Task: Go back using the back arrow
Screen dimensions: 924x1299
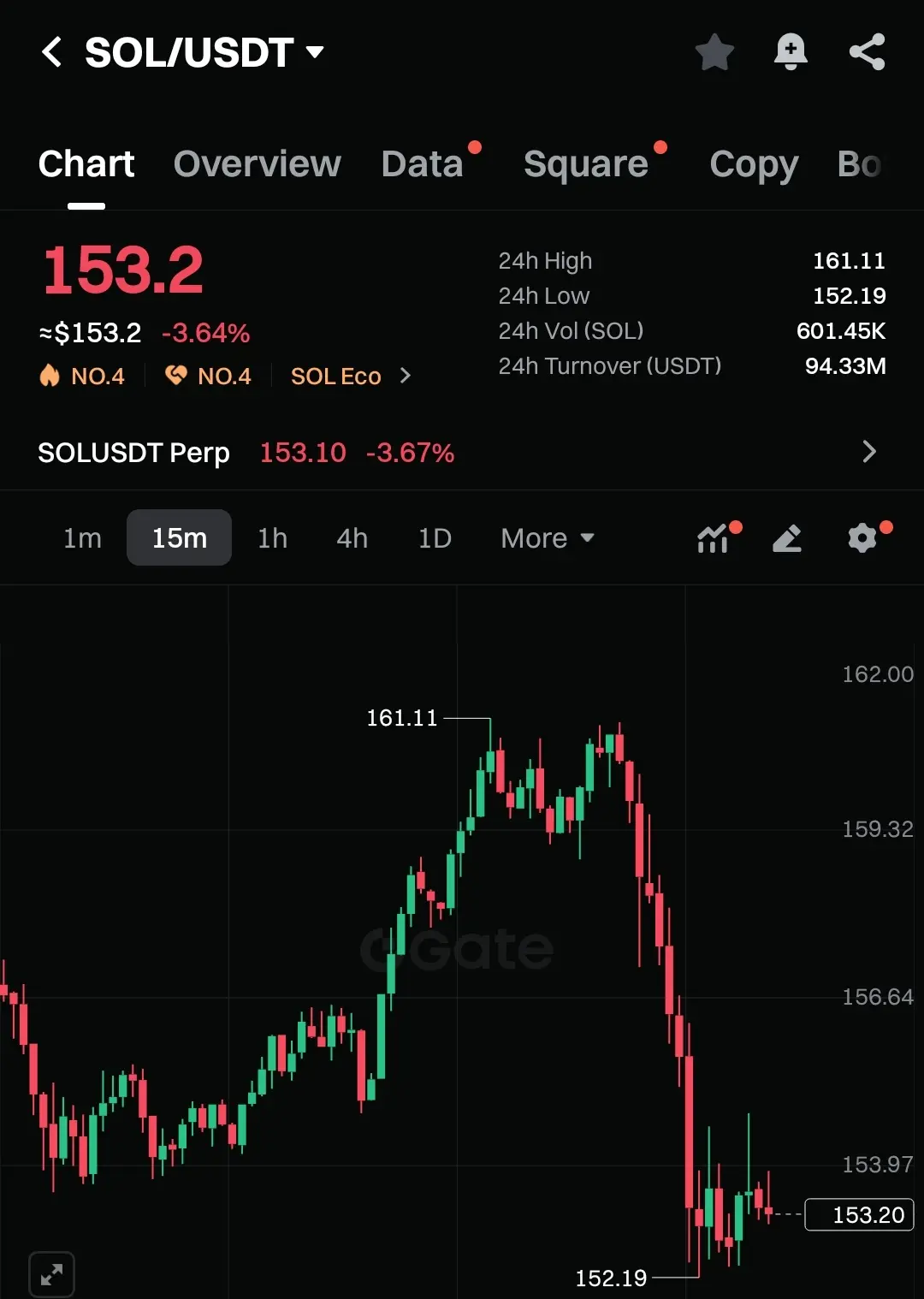Action: point(52,52)
